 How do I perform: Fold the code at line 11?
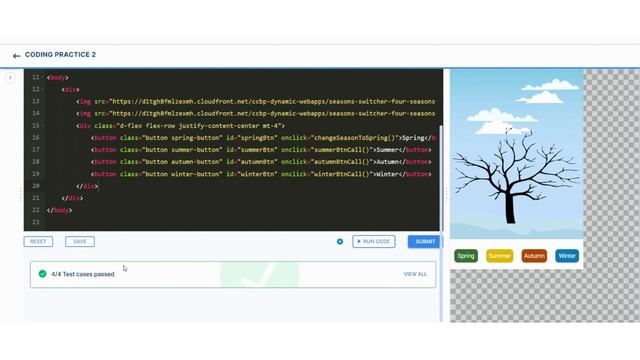pos(43,77)
